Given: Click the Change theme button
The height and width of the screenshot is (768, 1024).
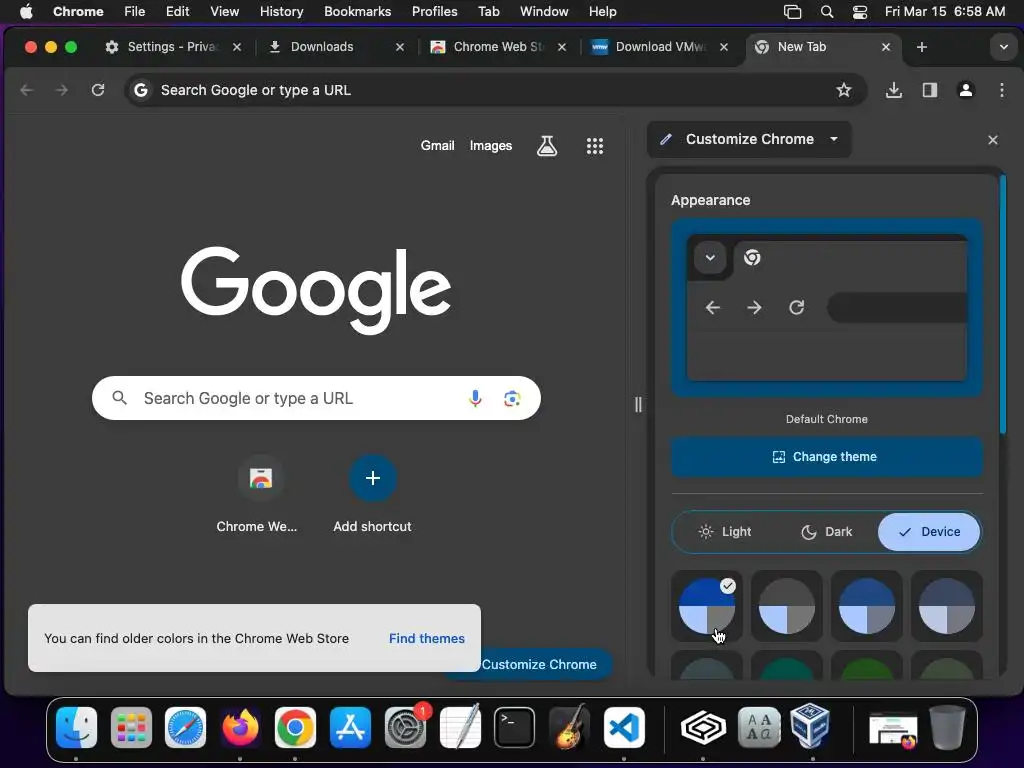Looking at the screenshot, I should 827,456.
